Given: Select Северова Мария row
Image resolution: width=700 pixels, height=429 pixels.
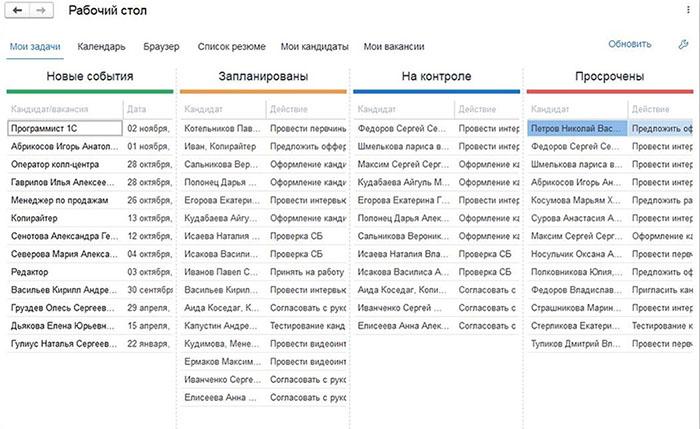Looking at the screenshot, I should pos(90,254).
